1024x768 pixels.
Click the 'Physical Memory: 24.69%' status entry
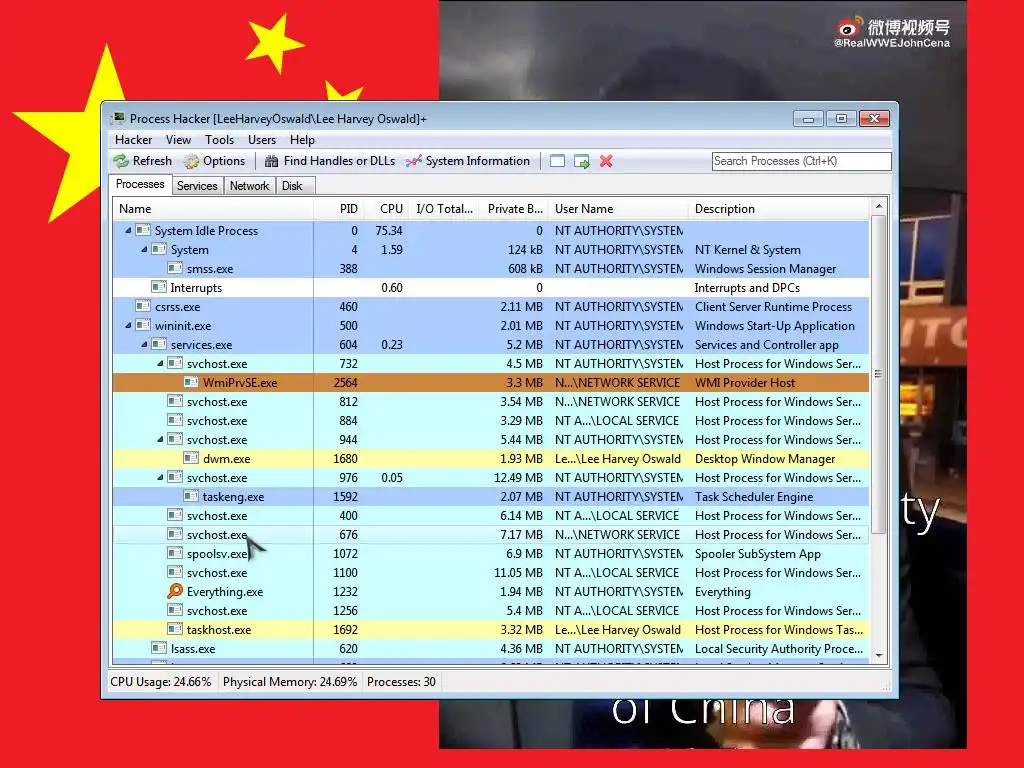click(x=290, y=681)
